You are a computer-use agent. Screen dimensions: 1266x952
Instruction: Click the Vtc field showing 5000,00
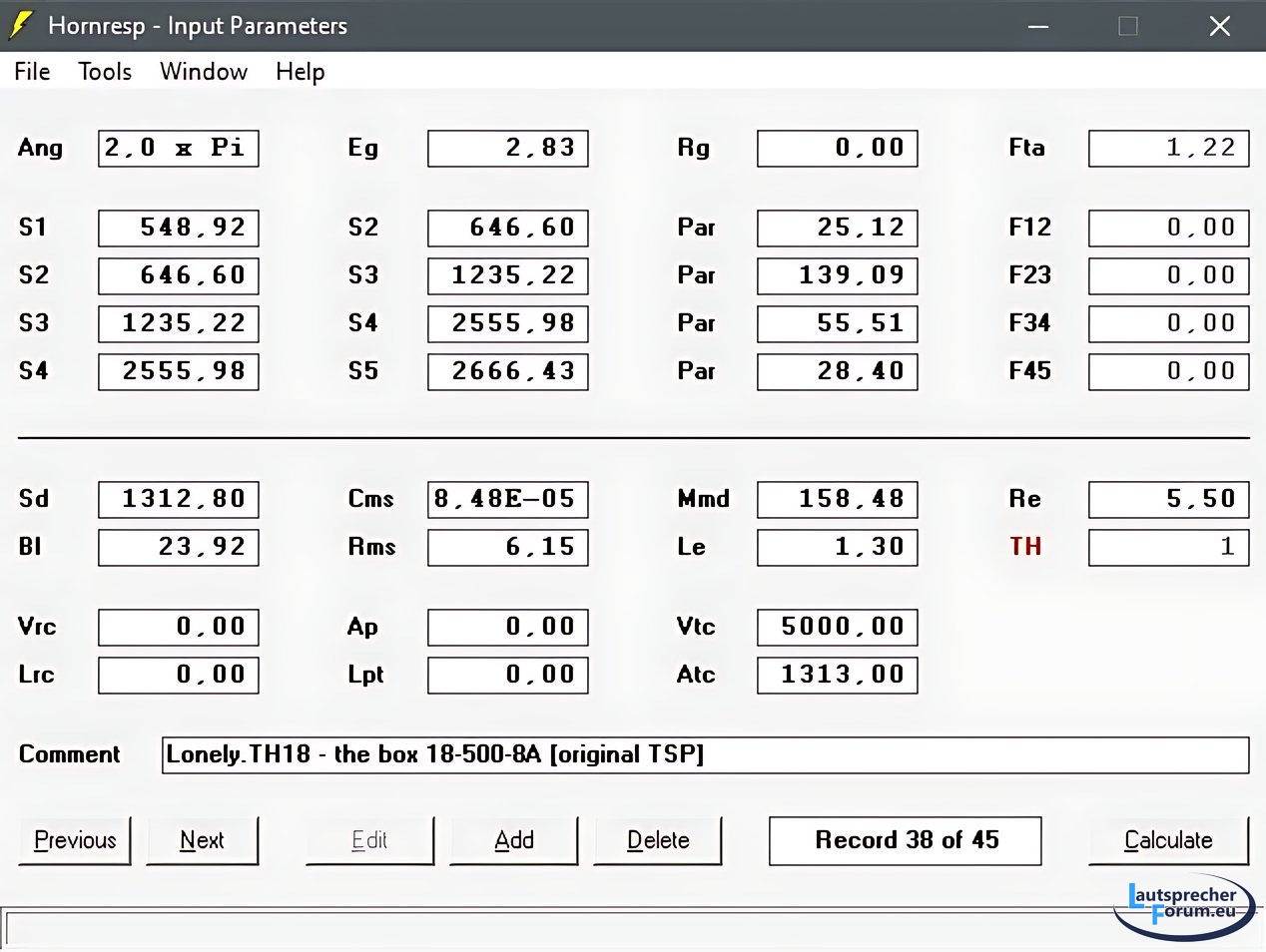838,627
